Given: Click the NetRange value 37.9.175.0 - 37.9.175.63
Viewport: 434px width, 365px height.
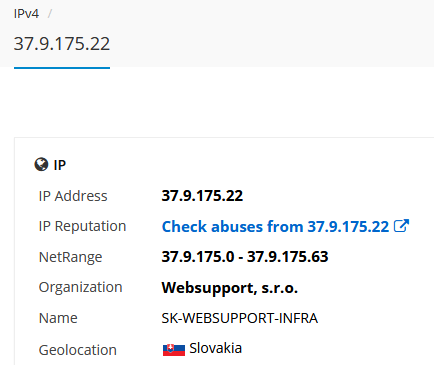Looking at the screenshot, I should pyautogui.click(x=245, y=257).
